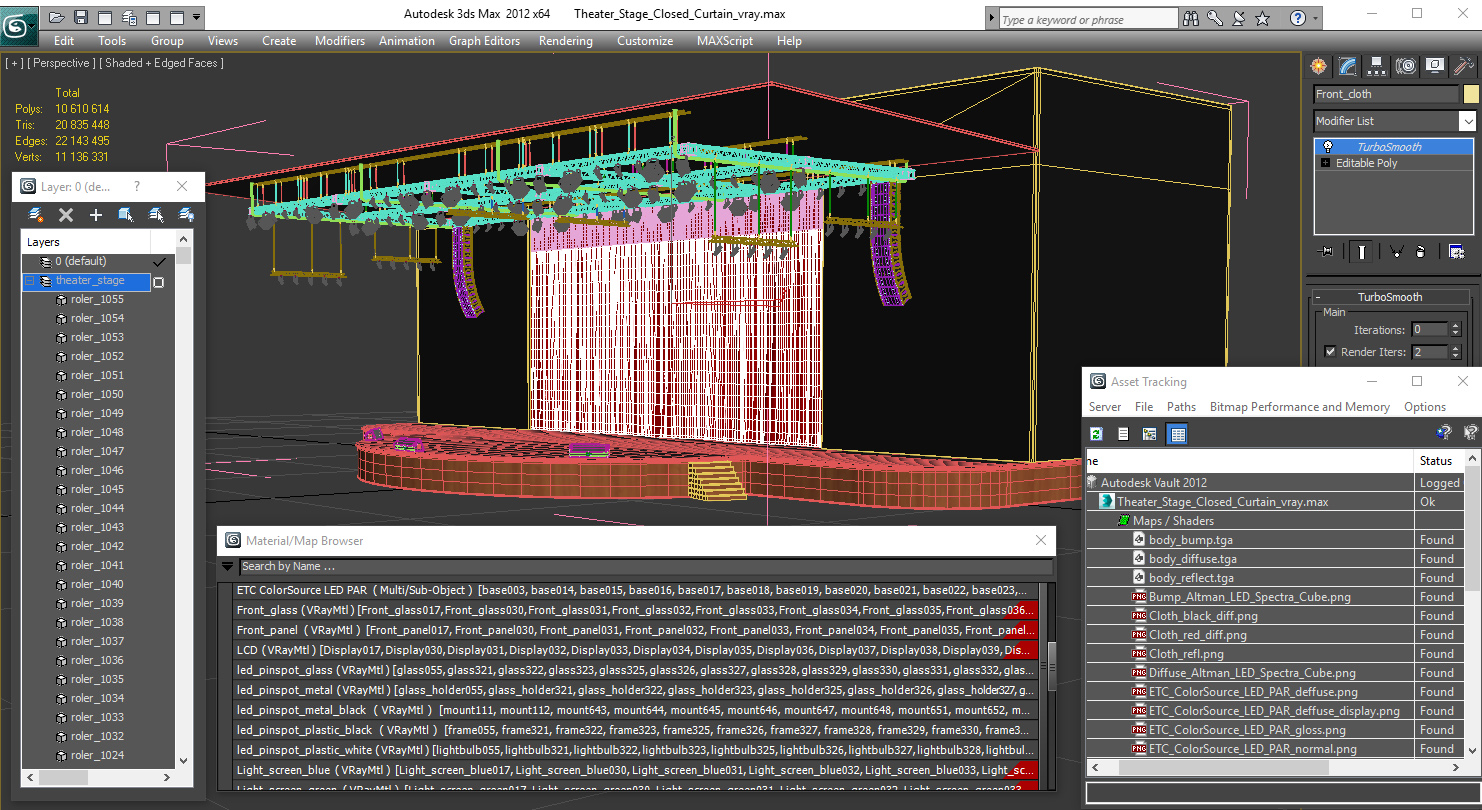The height and width of the screenshot is (810, 1482).
Task: Open the Modifier List dropdown
Action: (1467, 121)
